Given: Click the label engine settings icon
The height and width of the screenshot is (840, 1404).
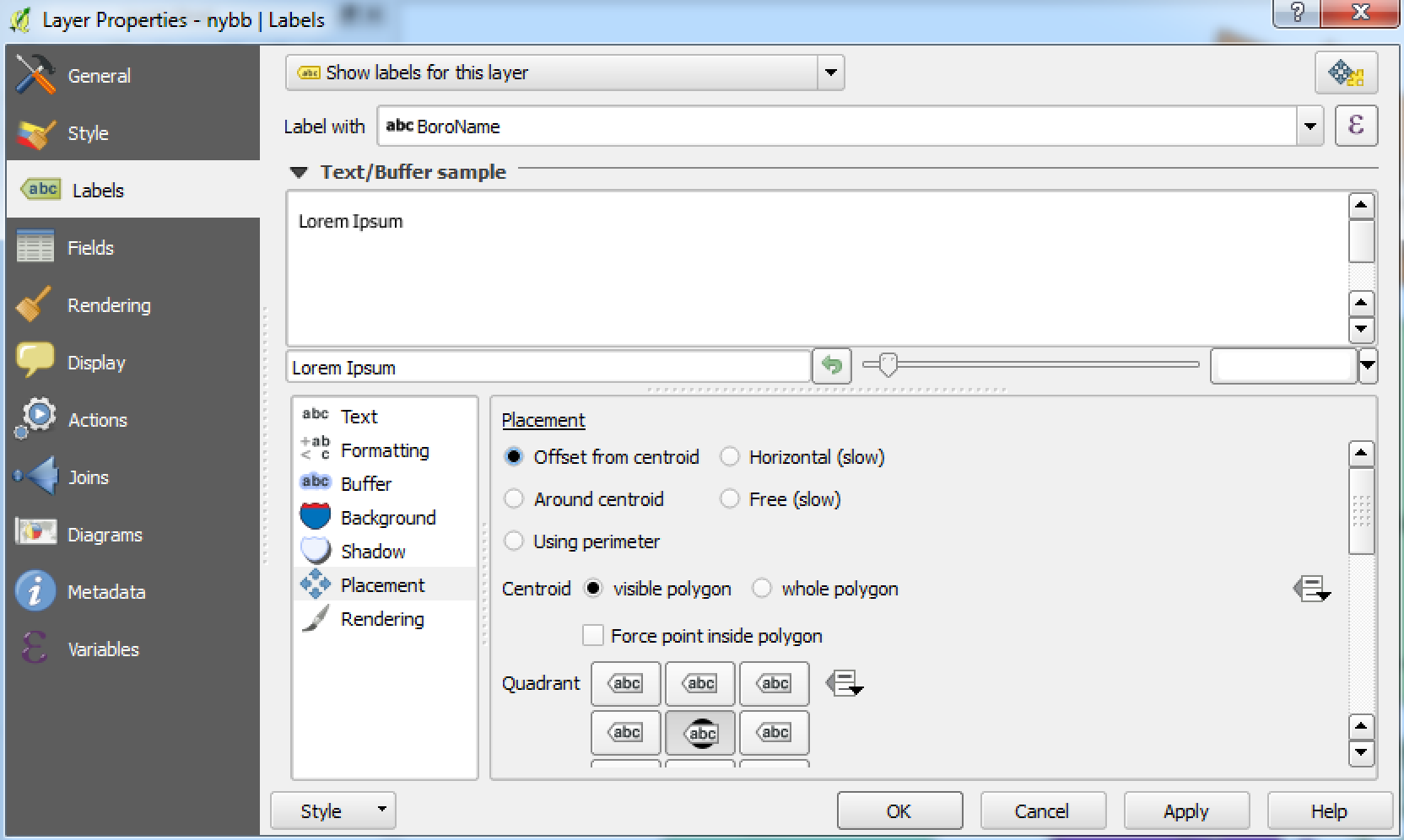Looking at the screenshot, I should point(1346,73).
